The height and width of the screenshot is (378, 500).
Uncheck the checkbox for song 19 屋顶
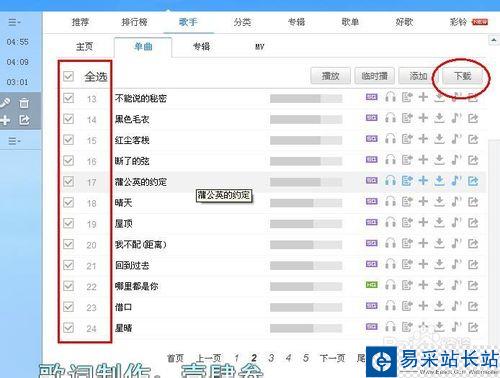click(68, 223)
